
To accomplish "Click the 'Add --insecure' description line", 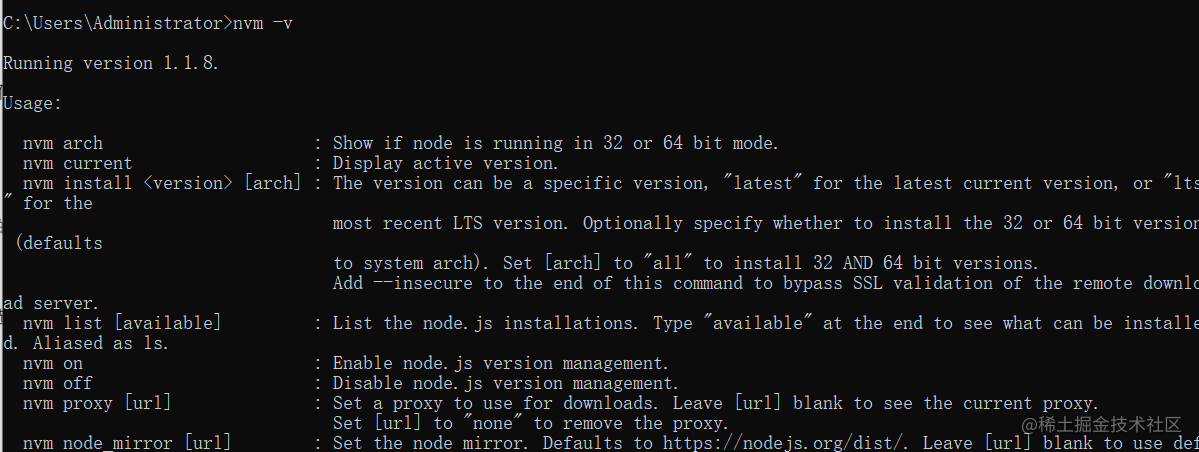I will pos(766,283).
